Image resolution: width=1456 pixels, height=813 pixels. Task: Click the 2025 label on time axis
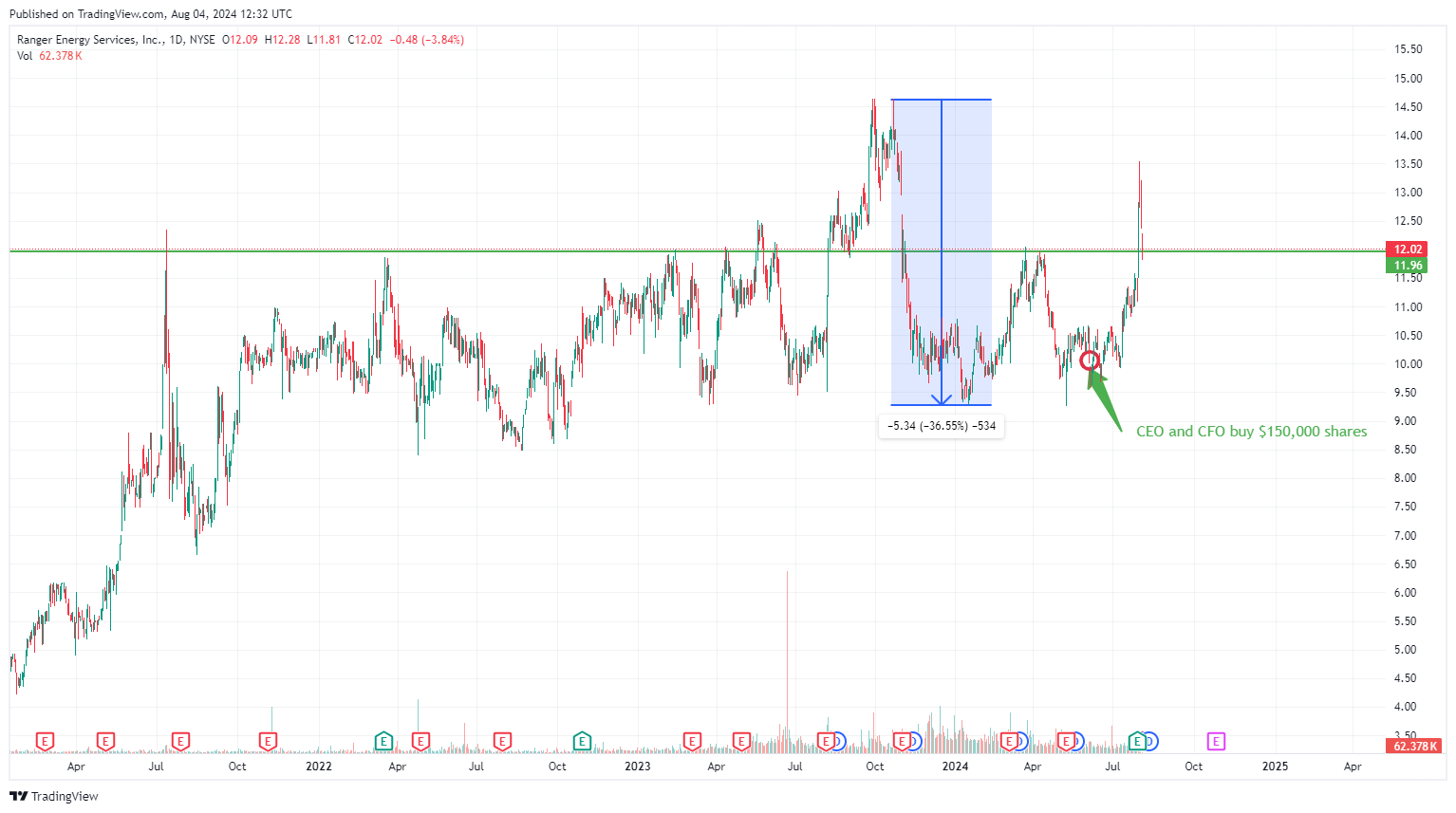tap(1275, 767)
